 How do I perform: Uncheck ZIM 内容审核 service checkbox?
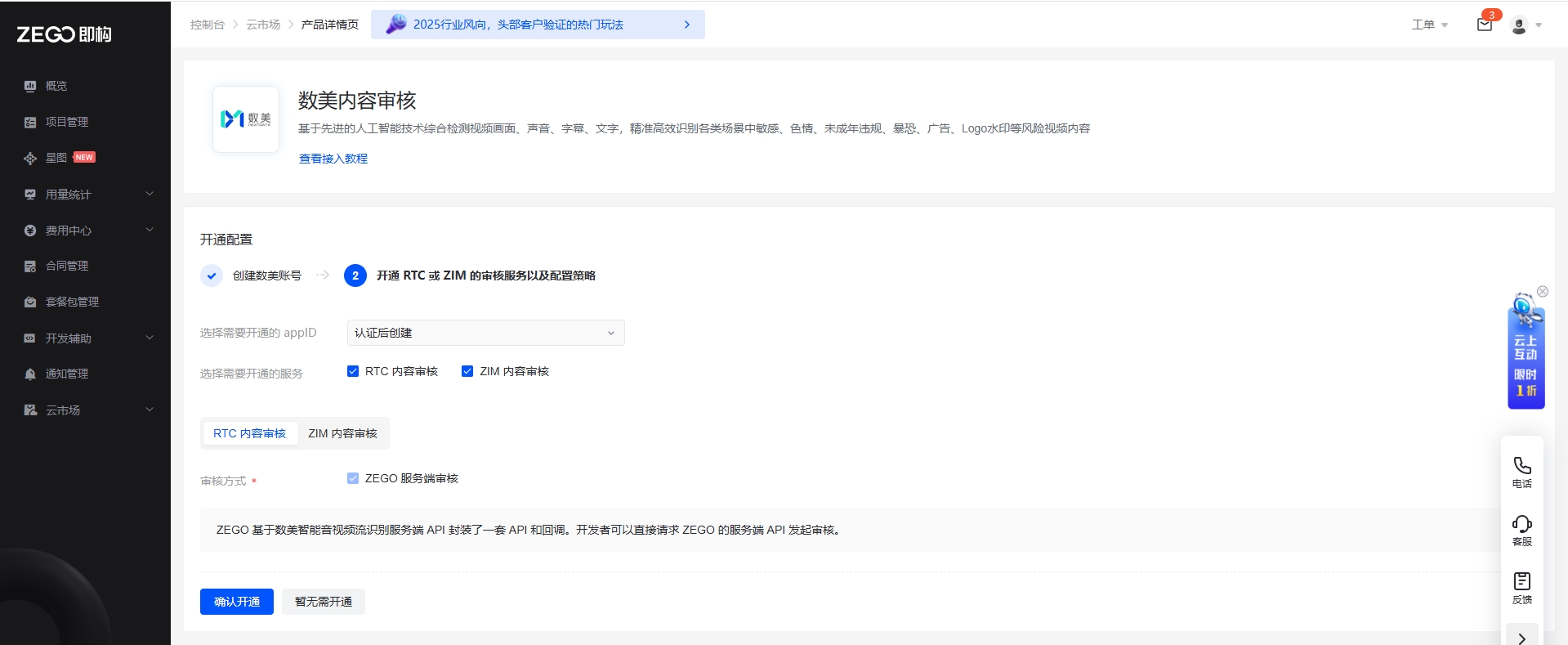467,371
